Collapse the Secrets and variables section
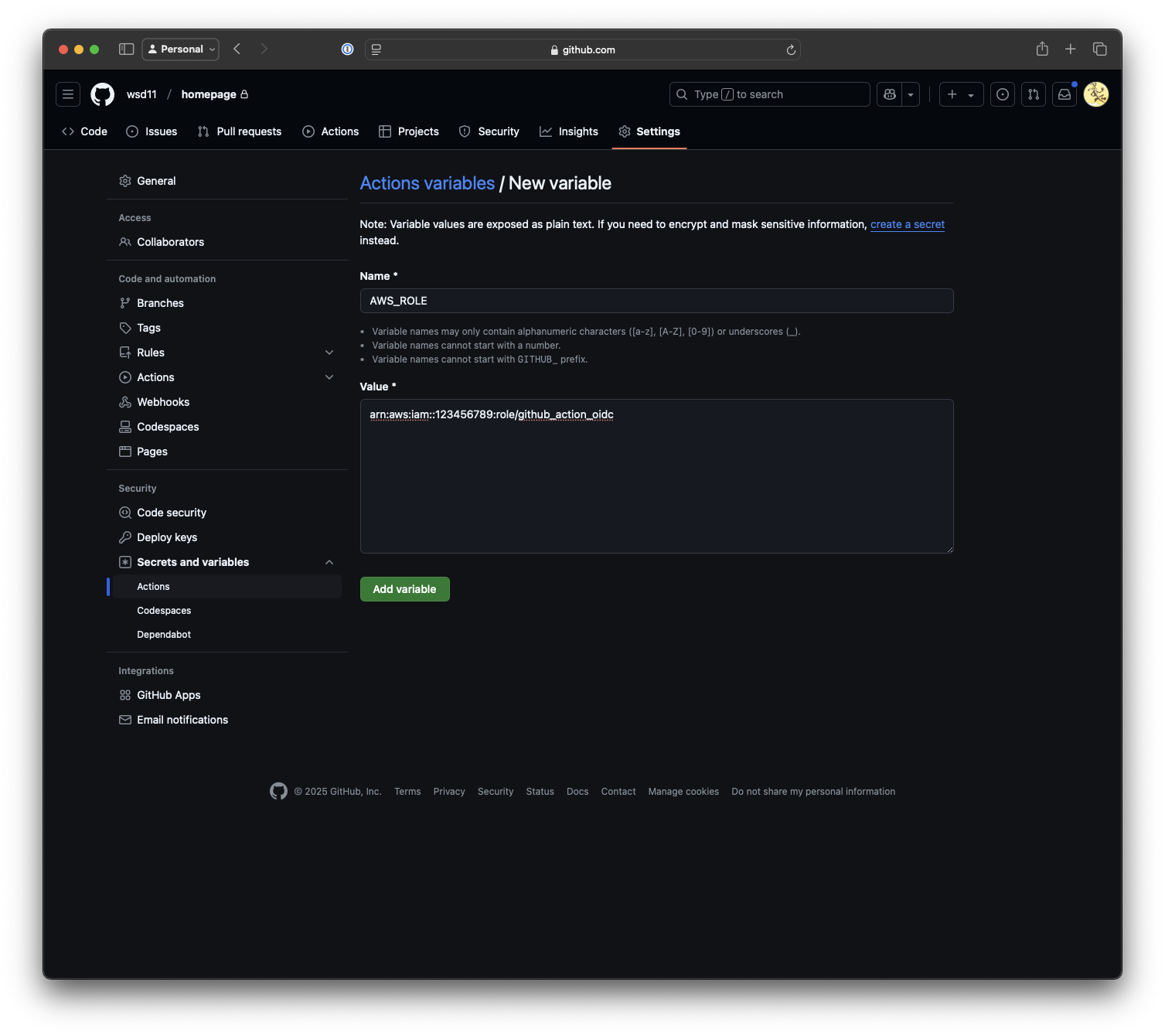Screen dimensions: 1165x1036 329,562
